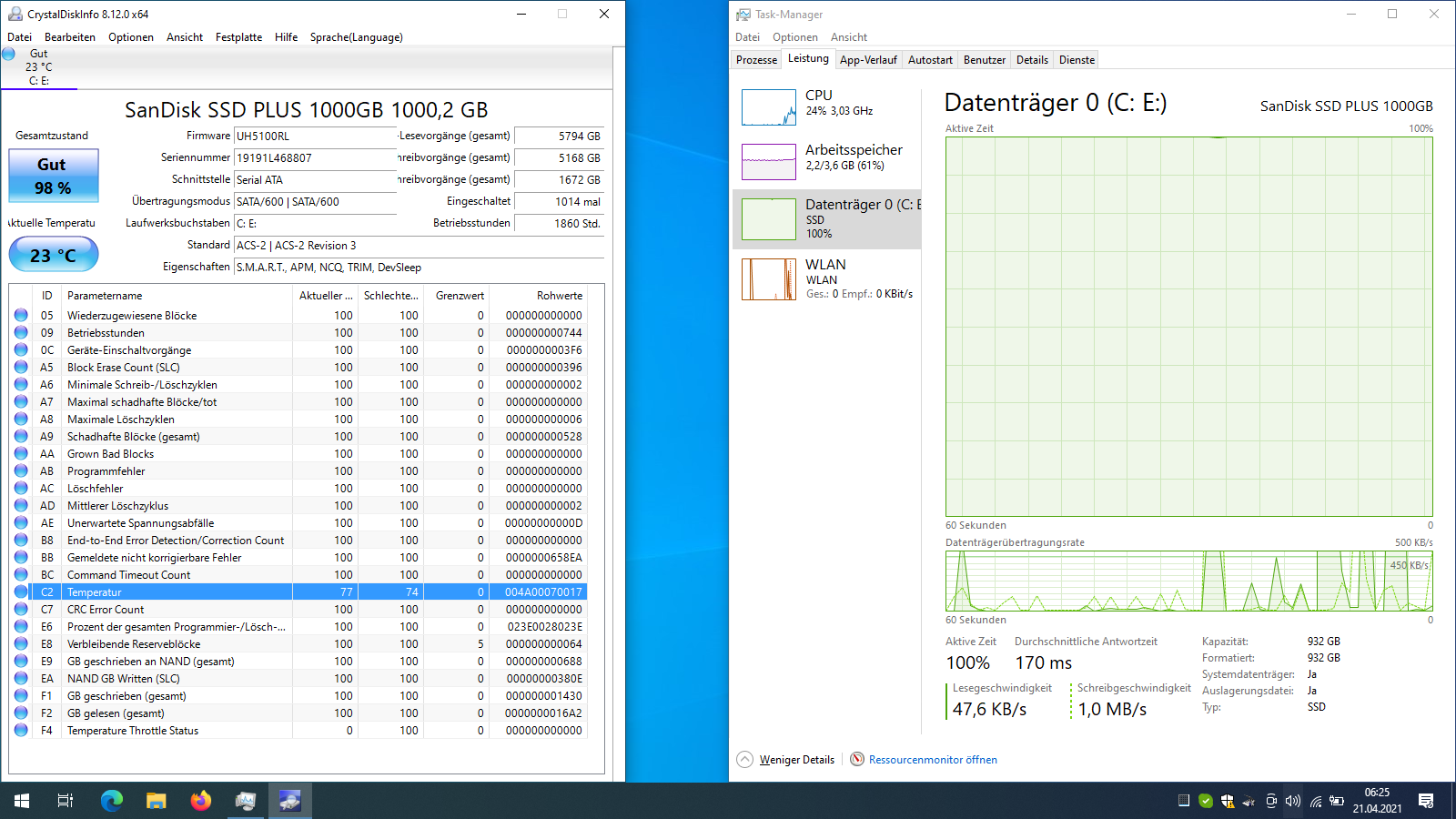Open the Hilfe menu in CrystalDiskInfo
This screenshot has height=819, width=1456.
click(286, 37)
